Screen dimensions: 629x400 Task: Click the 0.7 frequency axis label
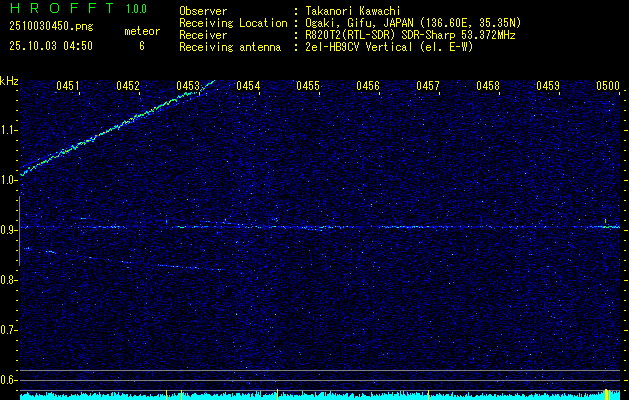pyautogui.click(x=7, y=330)
